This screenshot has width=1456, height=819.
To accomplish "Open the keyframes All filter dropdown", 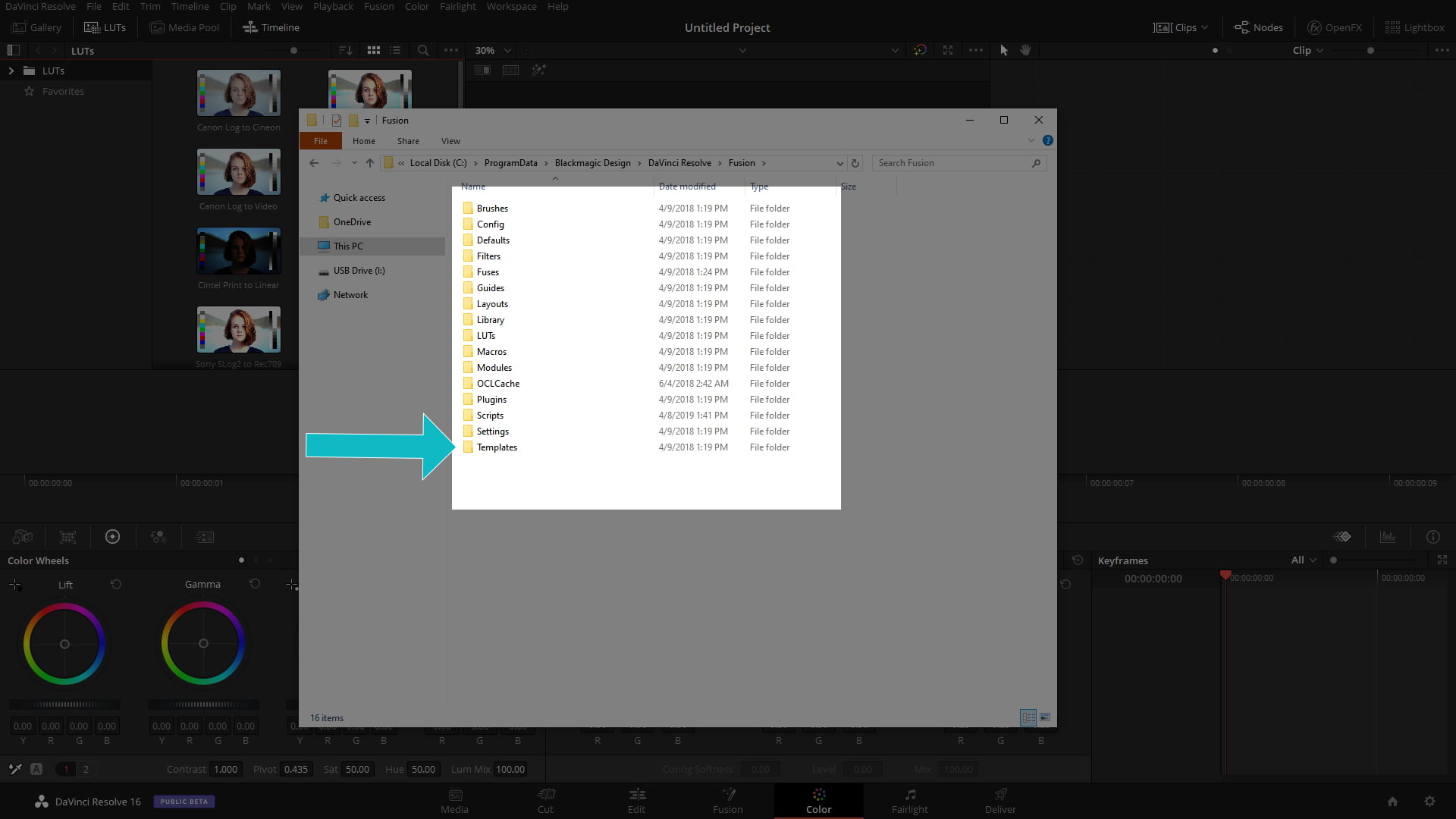I will 1301,560.
